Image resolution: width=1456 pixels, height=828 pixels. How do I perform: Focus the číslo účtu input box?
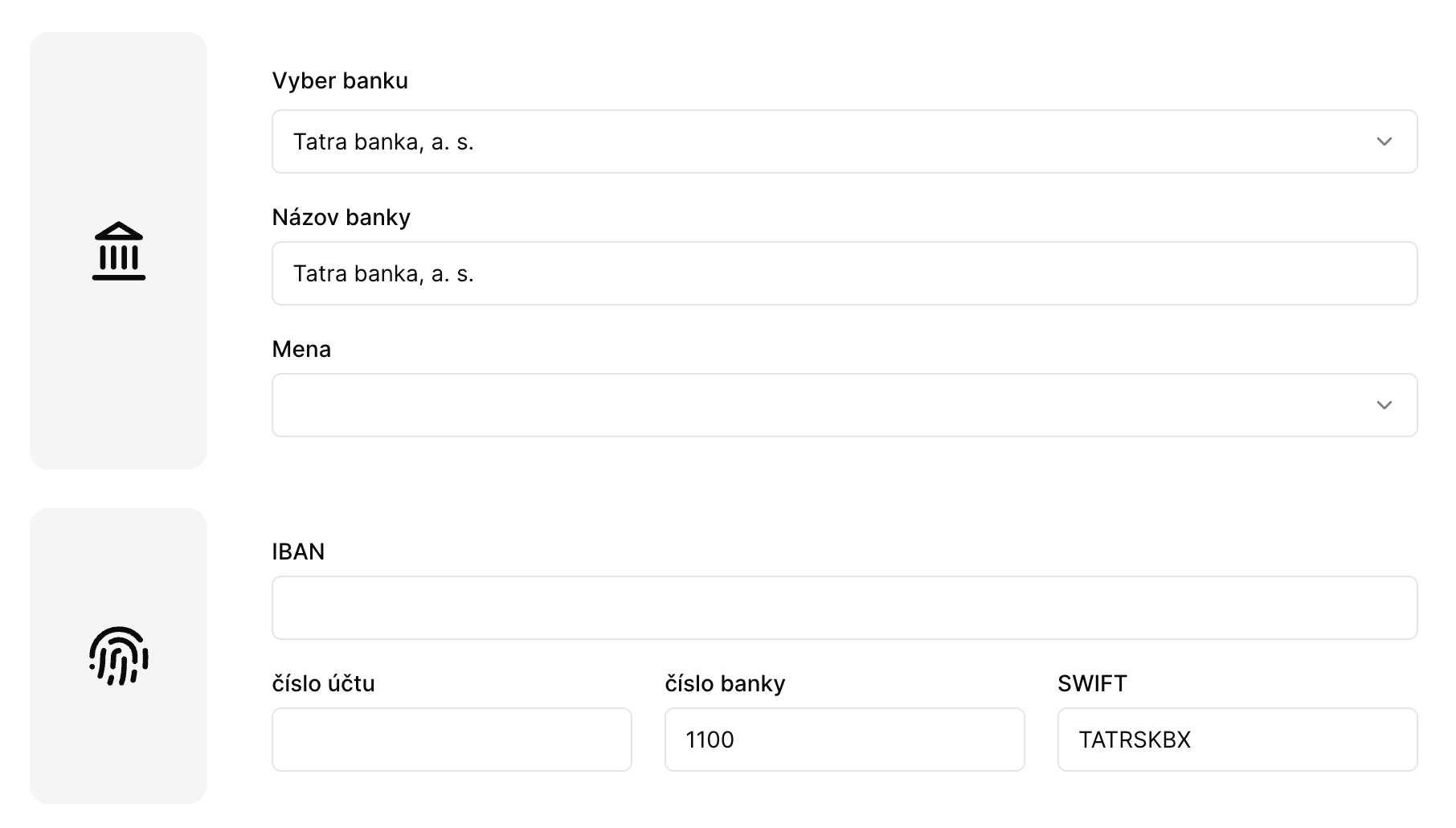point(452,740)
